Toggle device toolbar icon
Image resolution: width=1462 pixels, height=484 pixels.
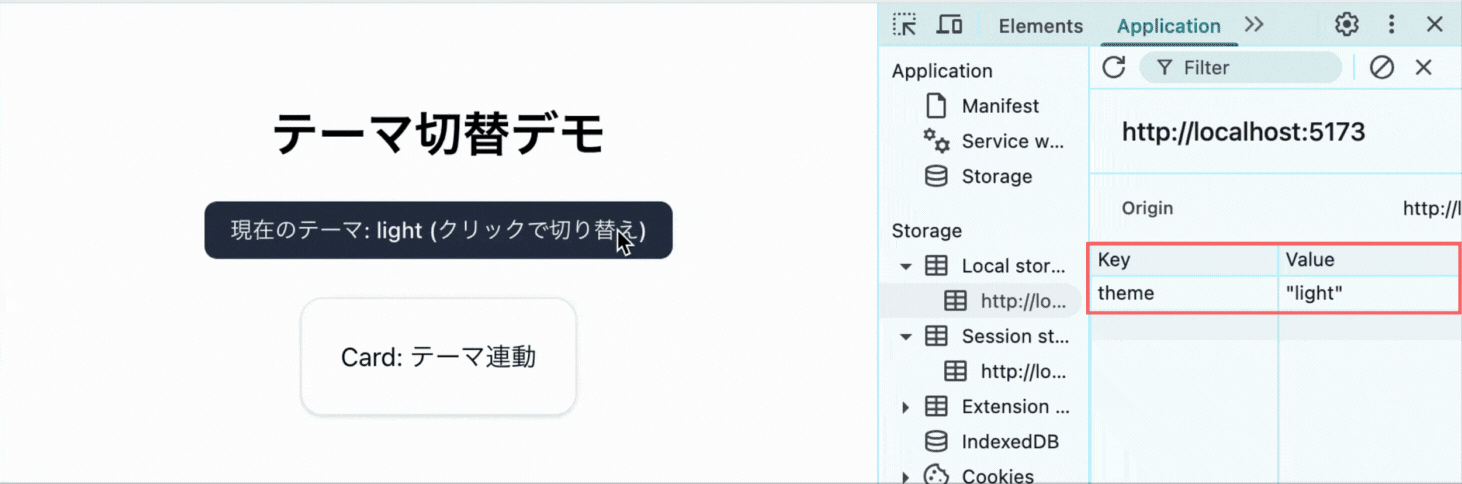pyautogui.click(x=949, y=25)
